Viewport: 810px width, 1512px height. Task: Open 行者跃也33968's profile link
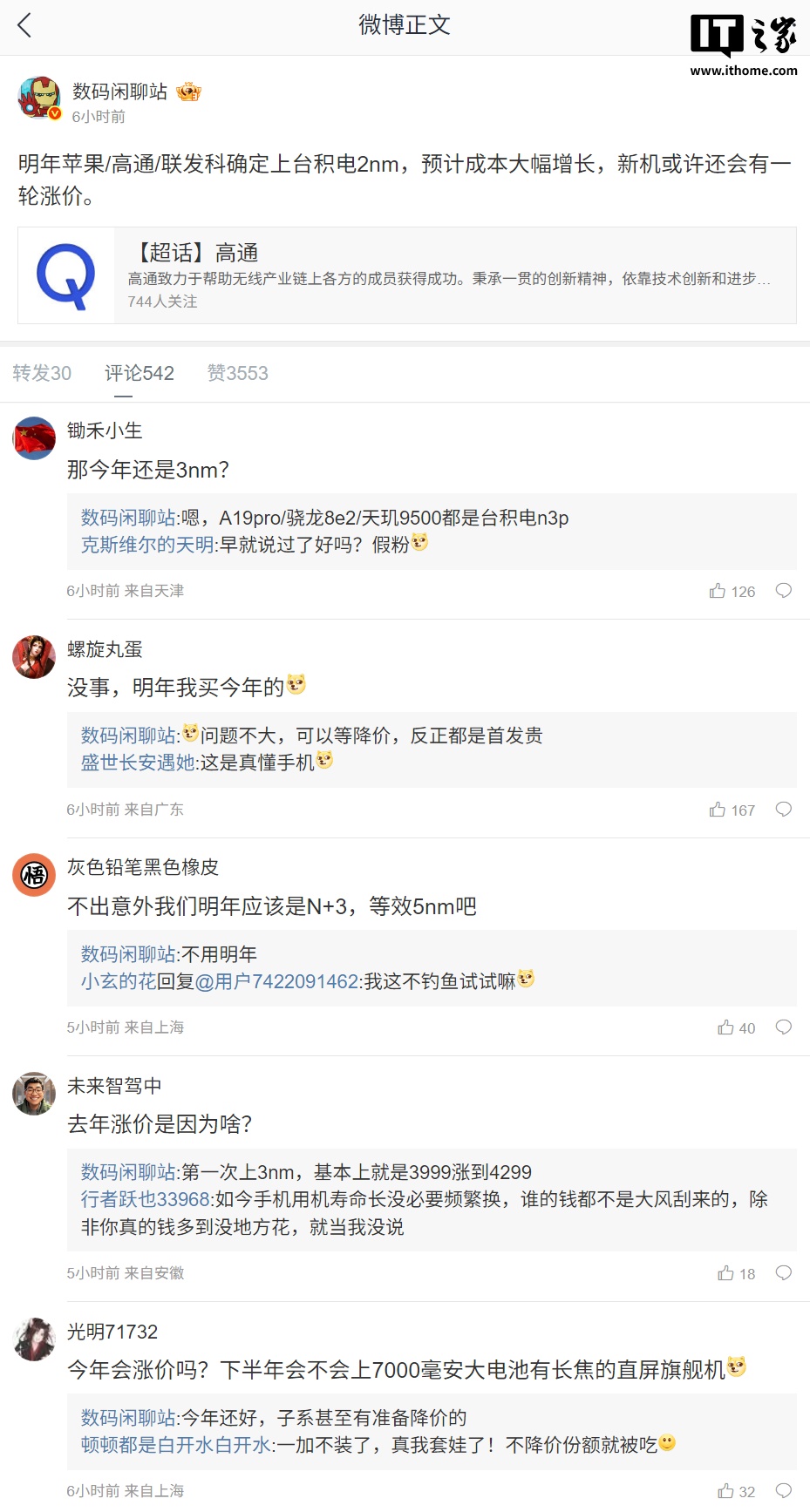[146, 1199]
